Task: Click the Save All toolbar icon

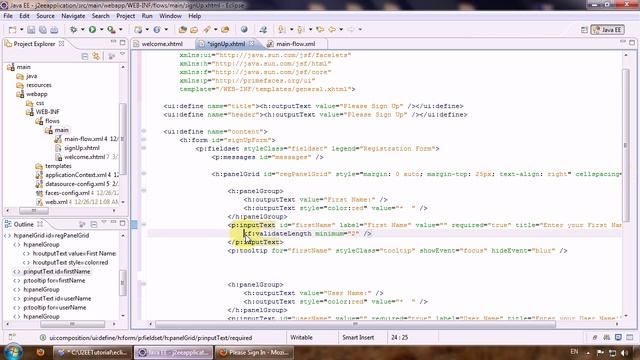Action: click(x=42, y=30)
